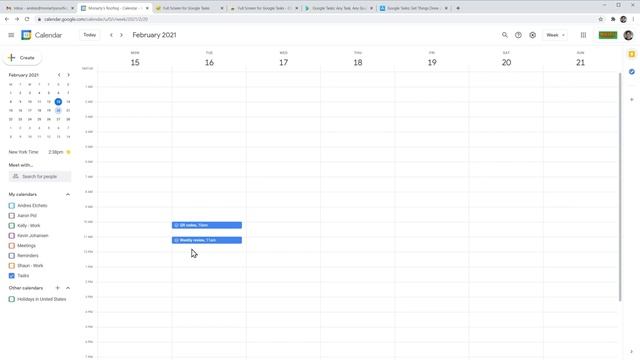Open a new browser tab
640x360 pixels.
tap(458, 8)
